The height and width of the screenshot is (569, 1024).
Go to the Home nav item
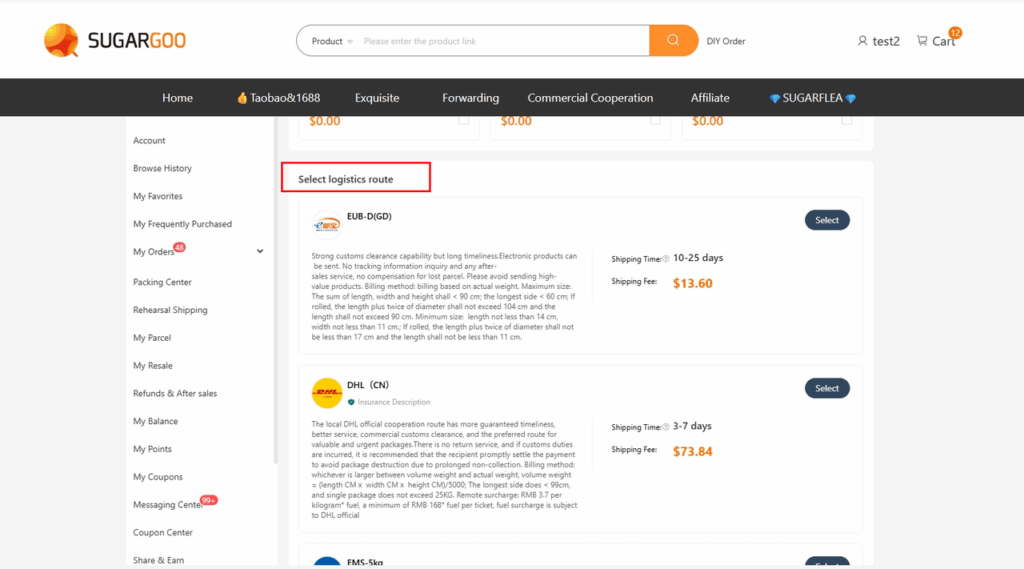[x=178, y=98]
